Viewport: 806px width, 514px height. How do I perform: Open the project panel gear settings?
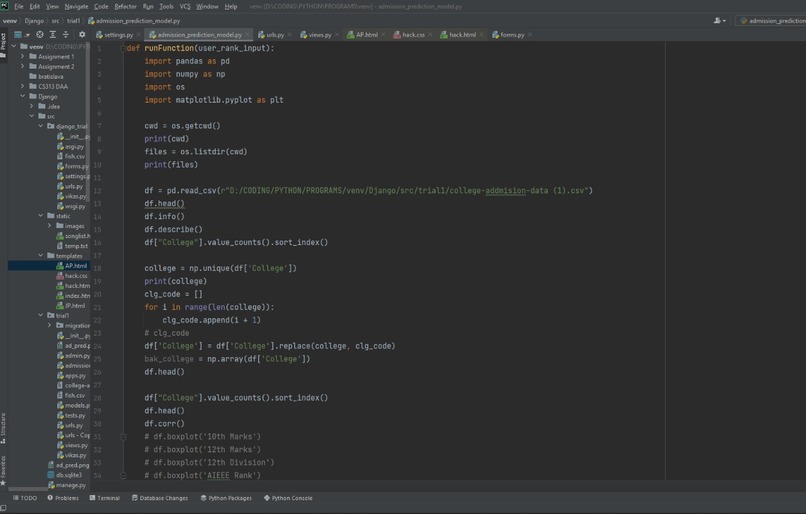point(82,34)
